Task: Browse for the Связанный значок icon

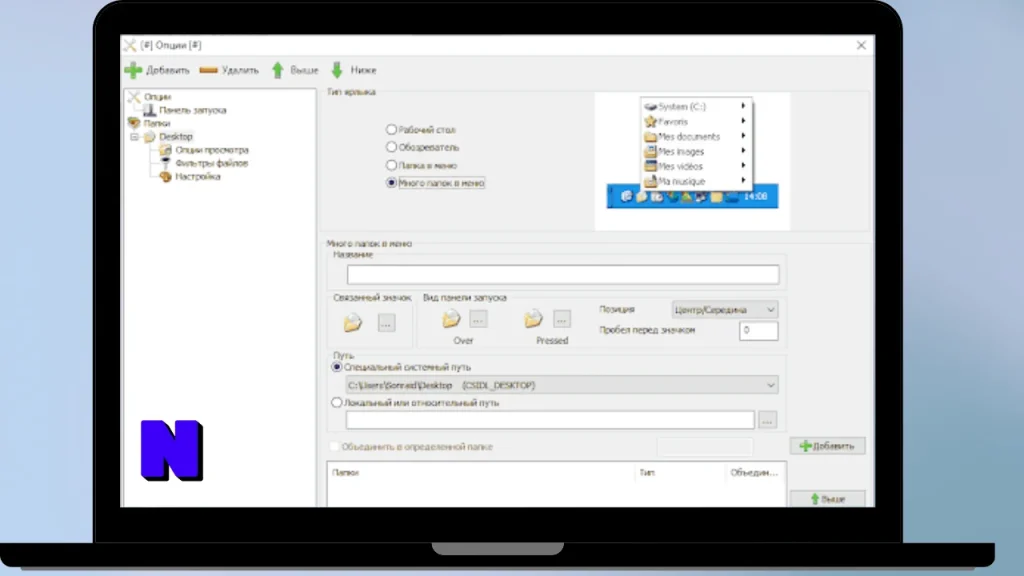Action: (x=386, y=323)
